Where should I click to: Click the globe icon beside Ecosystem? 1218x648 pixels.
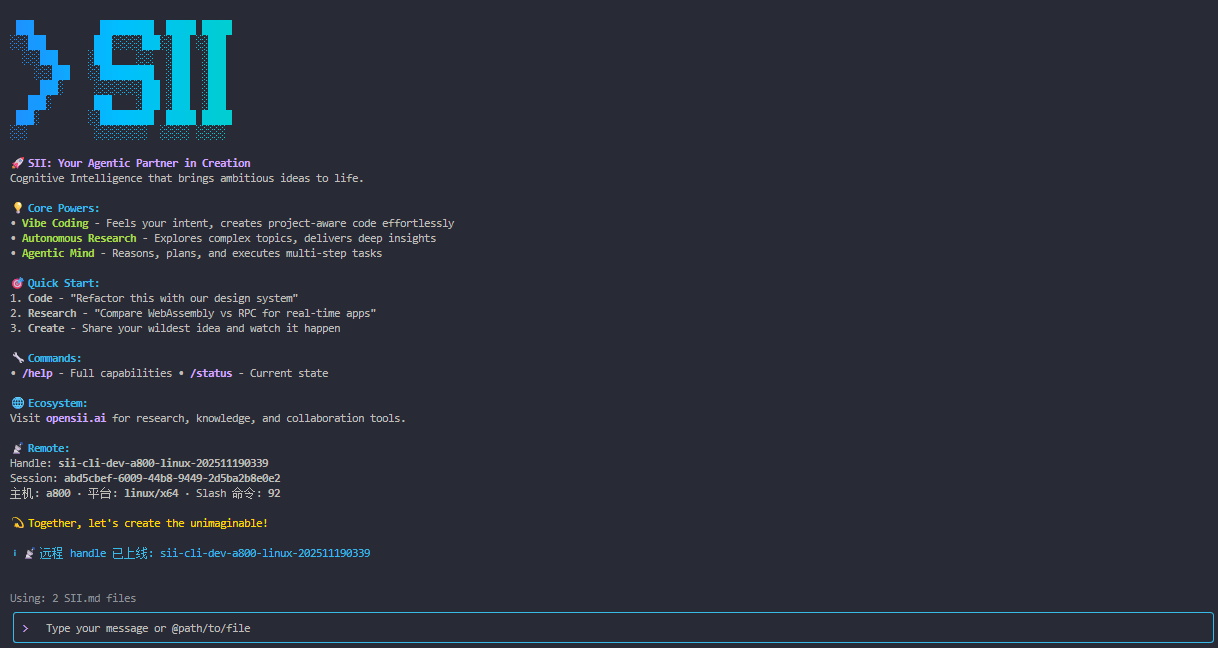pos(17,403)
